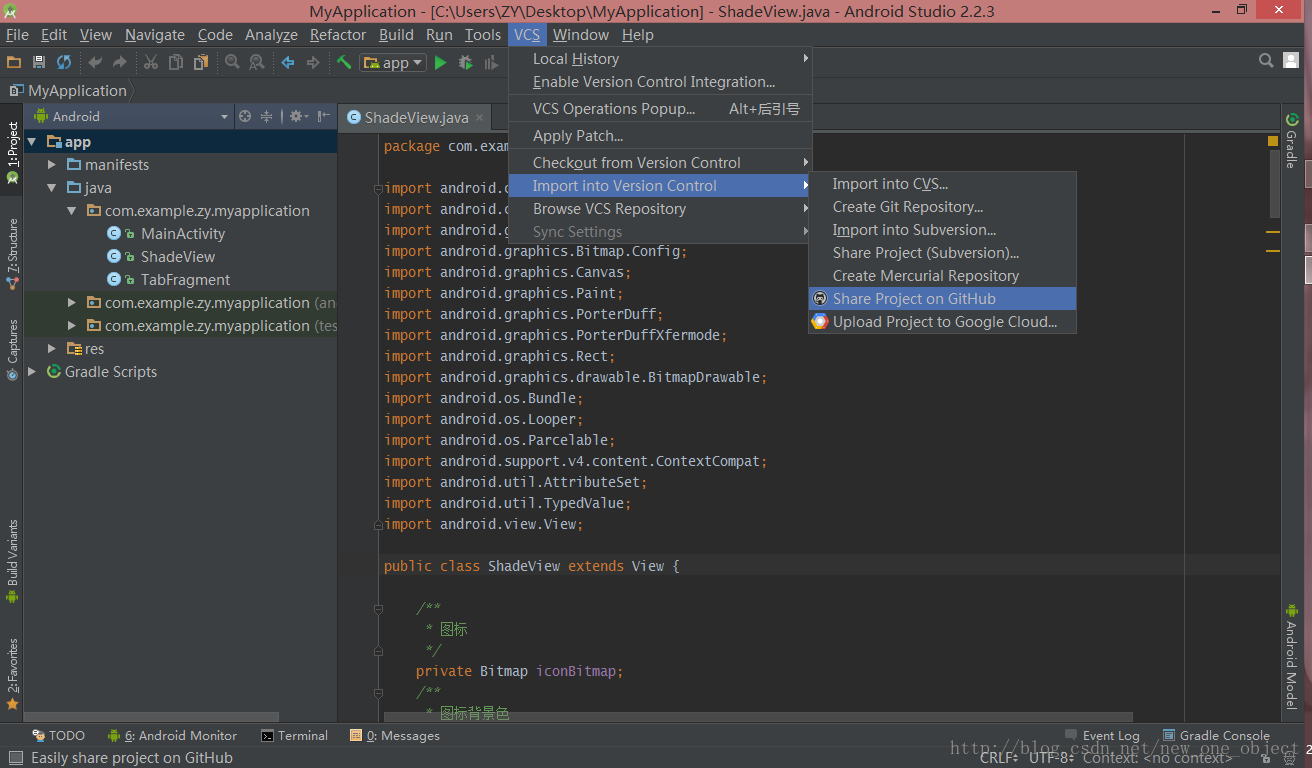Navigate forward with the grey arrow icon

tap(313, 62)
